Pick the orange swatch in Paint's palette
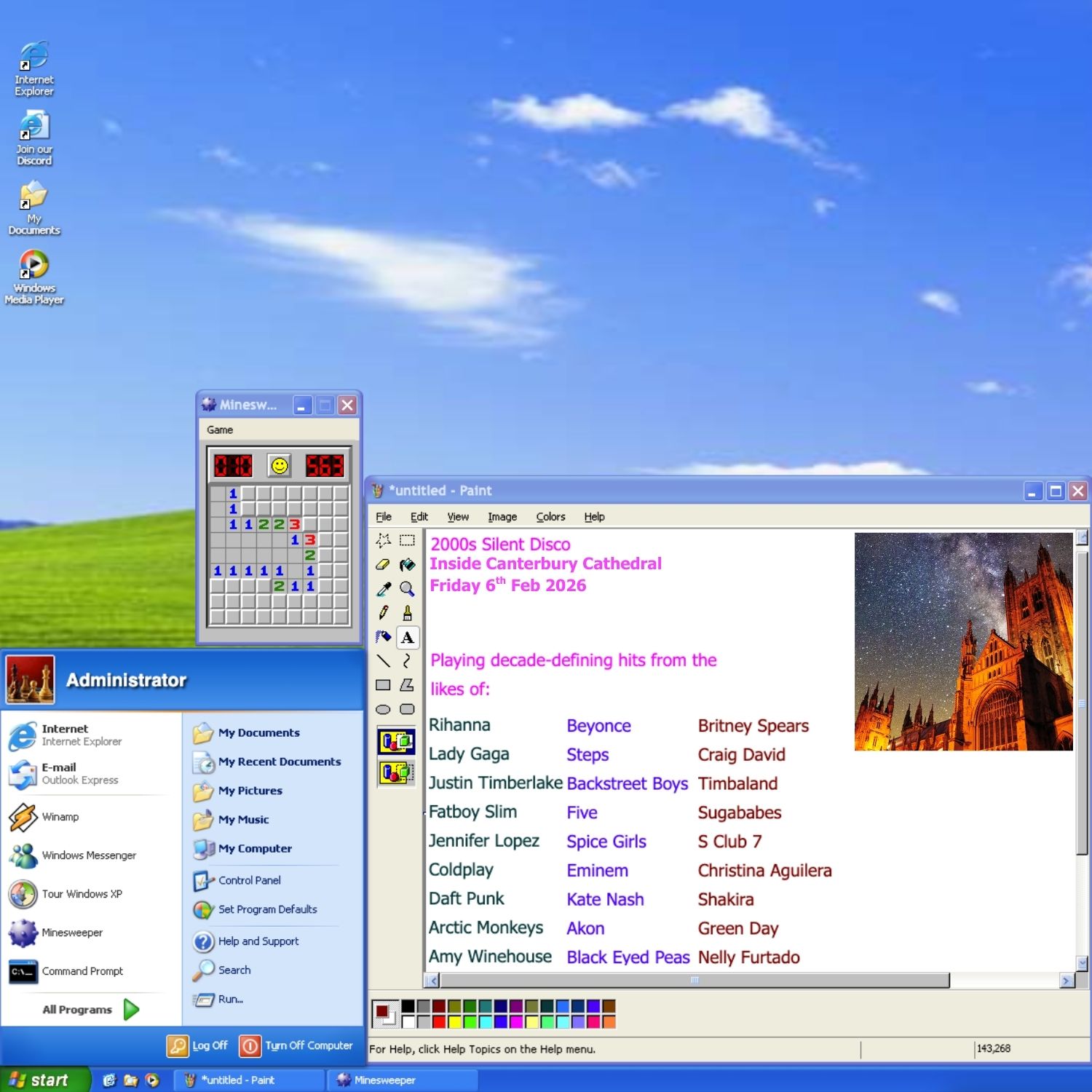This screenshot has width=1092, height=1092. [609, 1022]
